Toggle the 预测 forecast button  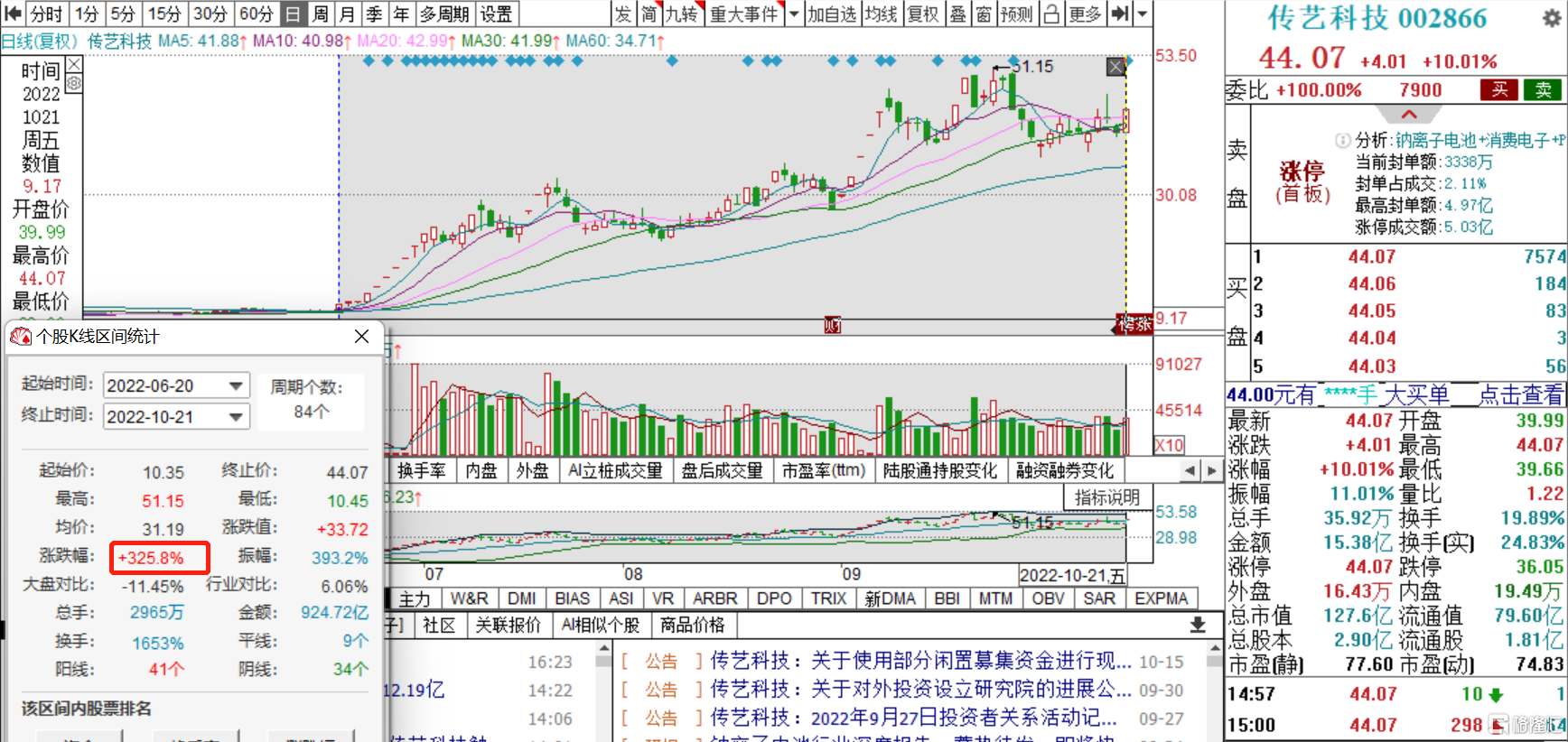[1016, 14]
